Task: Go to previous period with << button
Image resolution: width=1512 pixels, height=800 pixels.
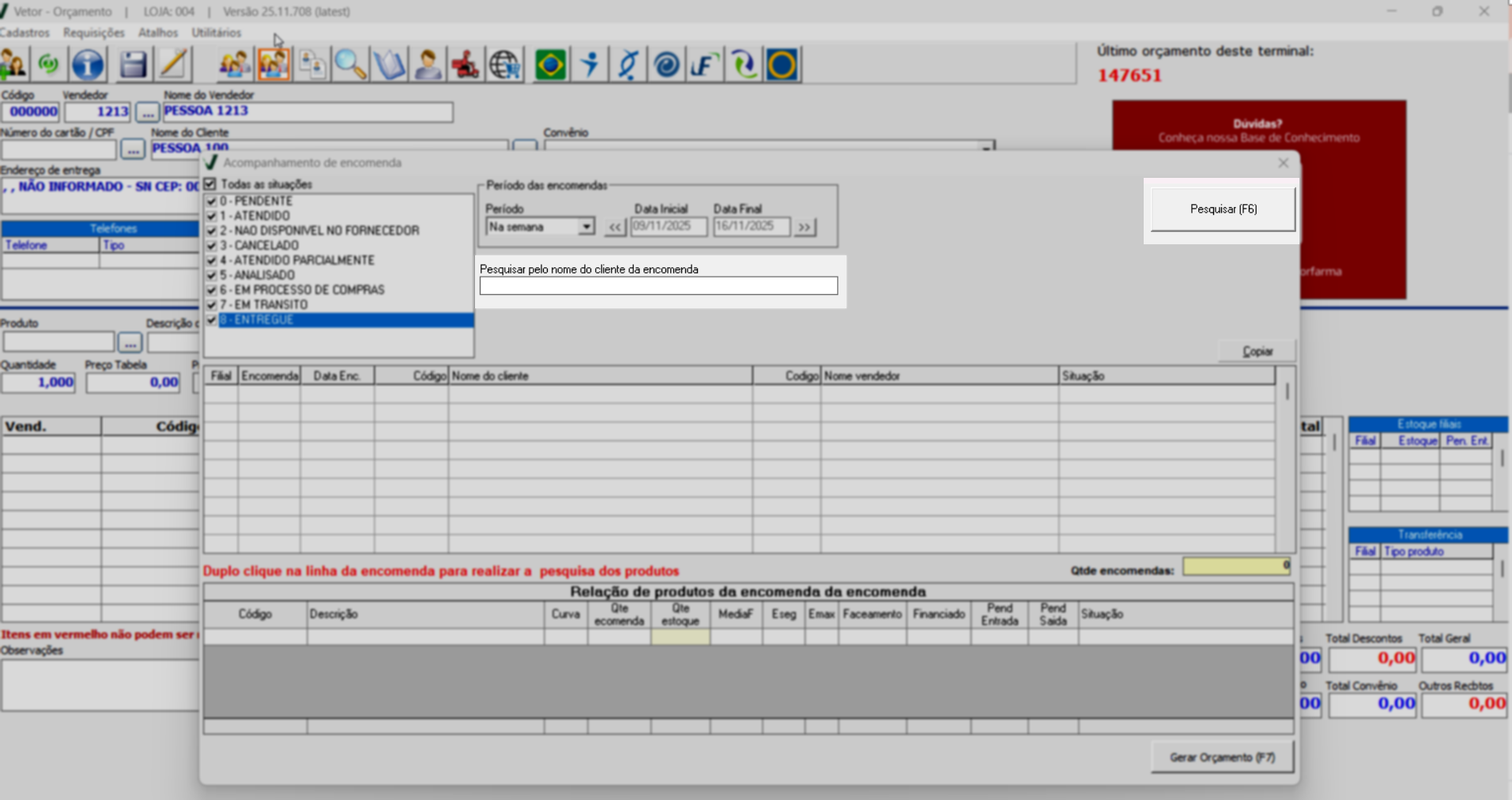Action: (x=615, y=228)
